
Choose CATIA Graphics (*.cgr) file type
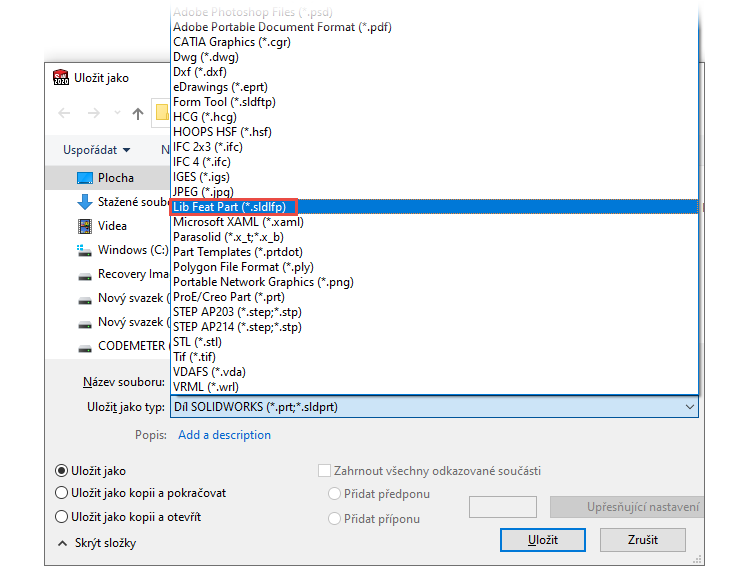434,42
